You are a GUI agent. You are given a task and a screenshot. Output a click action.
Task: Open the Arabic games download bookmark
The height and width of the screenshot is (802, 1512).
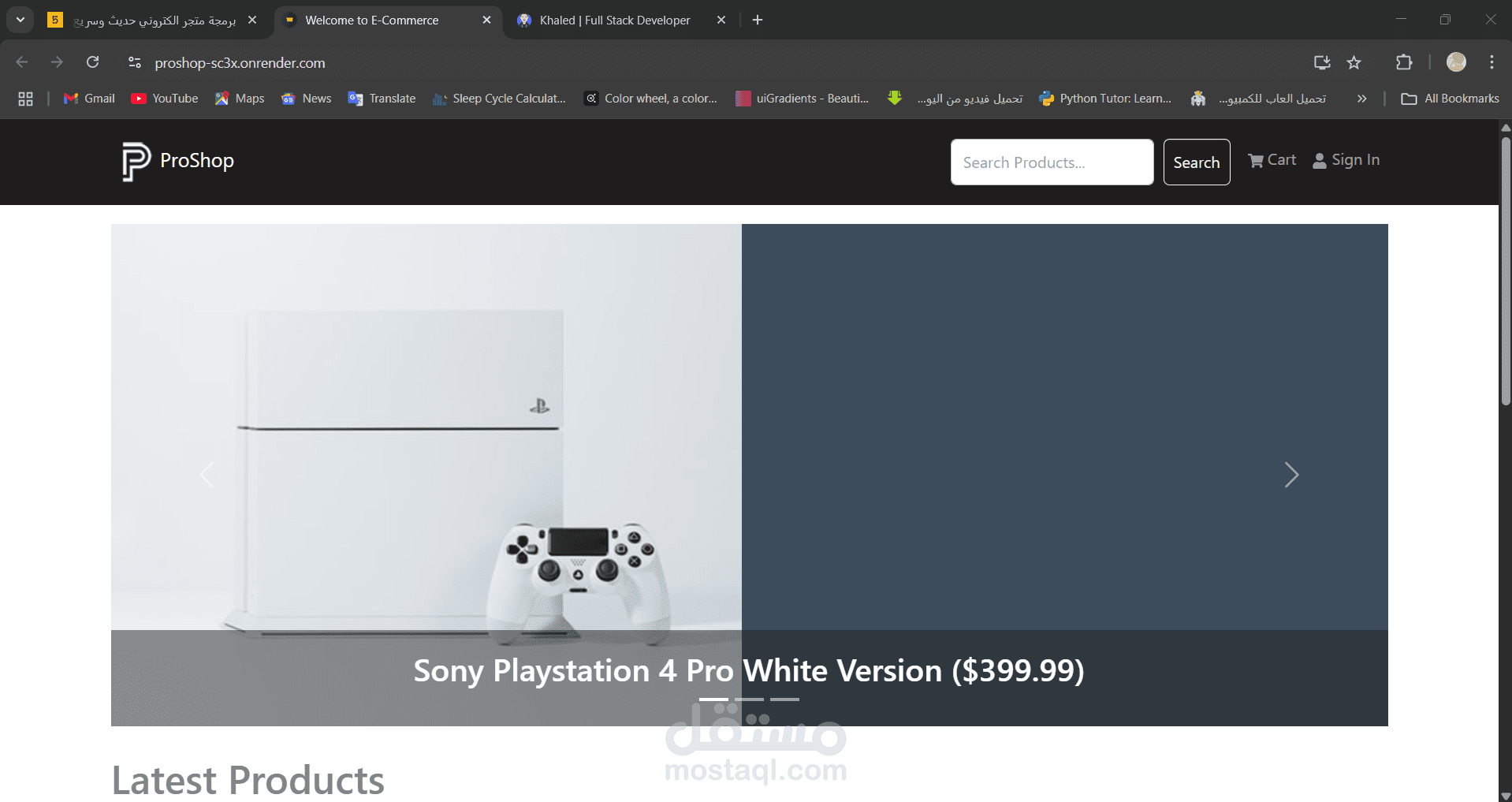1258,99
